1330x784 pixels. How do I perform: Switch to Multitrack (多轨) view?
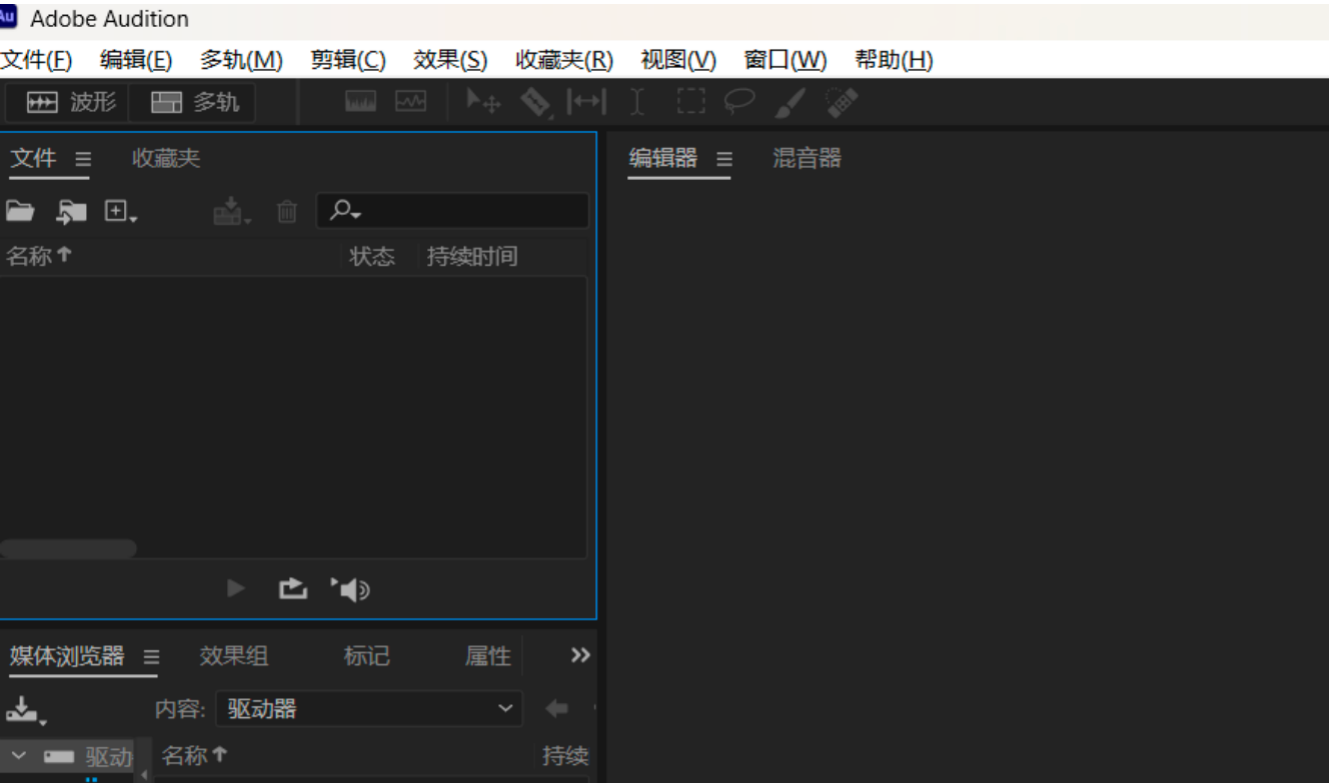coord(193,102)
